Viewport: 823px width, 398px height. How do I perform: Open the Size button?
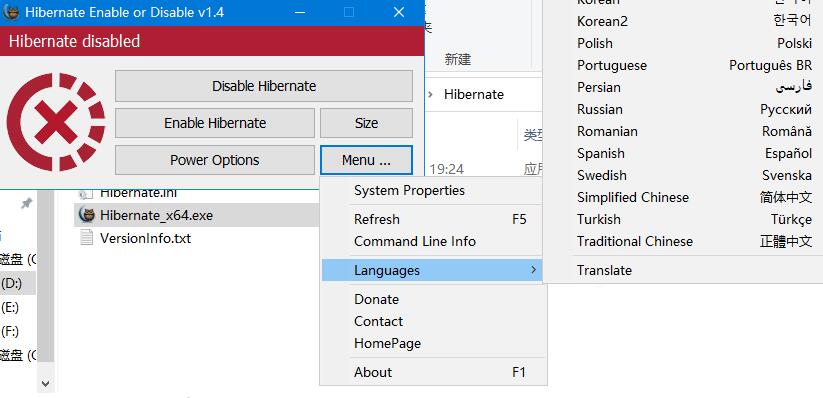tap(366, 123)
